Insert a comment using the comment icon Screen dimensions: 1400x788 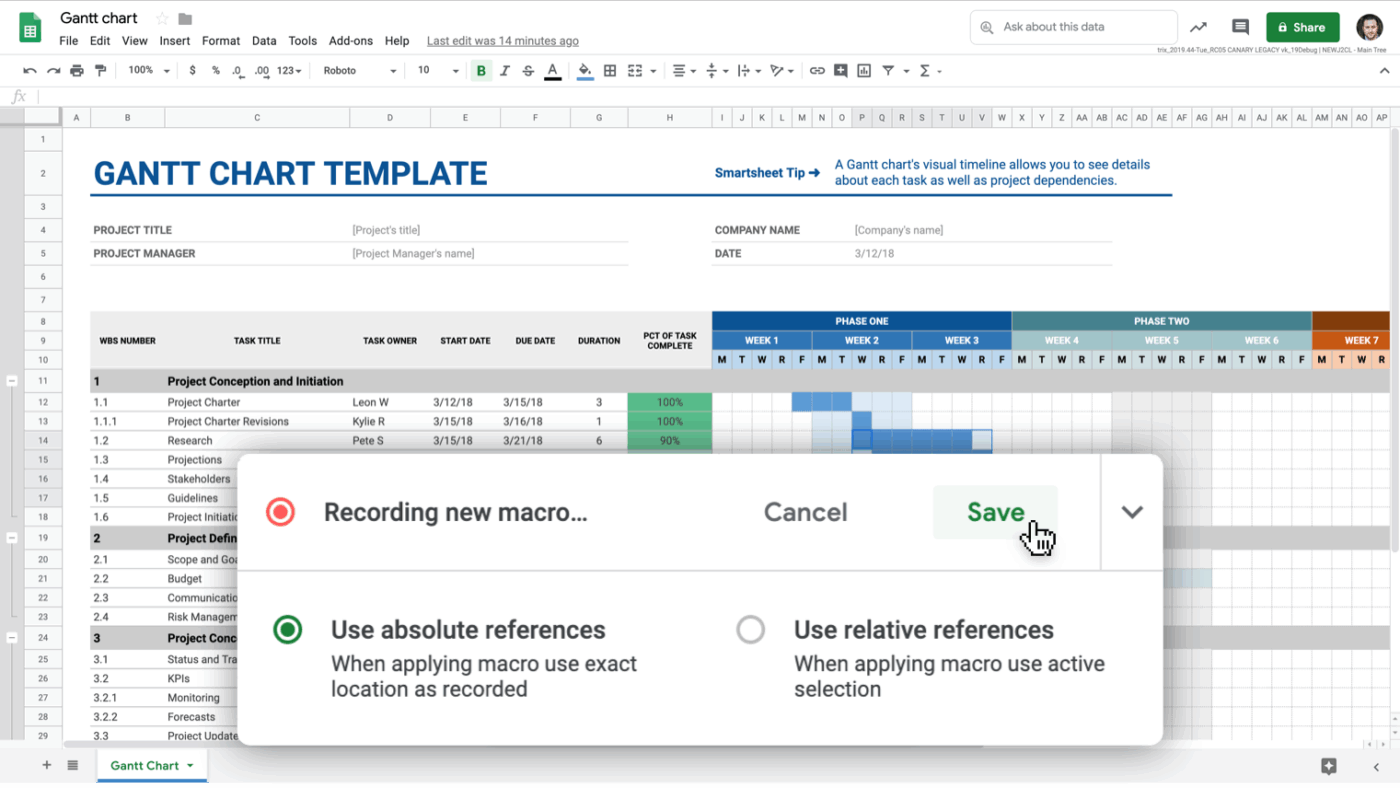(841, 70)
